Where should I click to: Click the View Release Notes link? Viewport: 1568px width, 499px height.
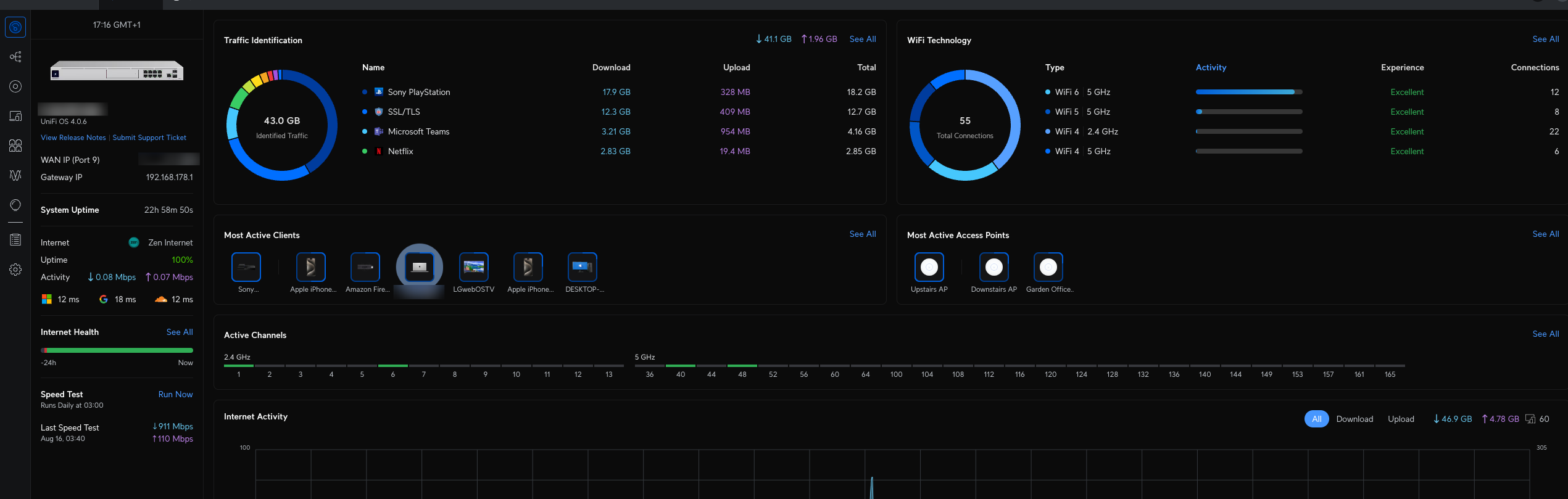pos(73,138)
